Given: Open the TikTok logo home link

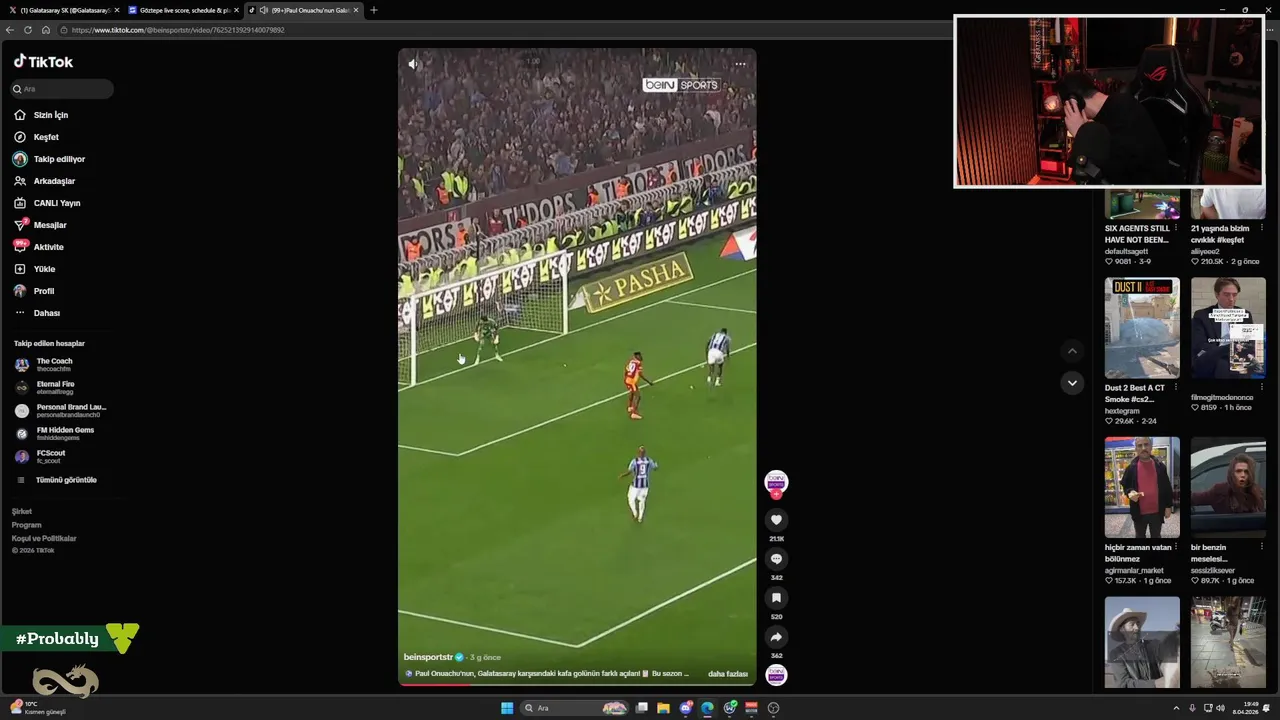Looking at the screenshot, I should point(43,61).
